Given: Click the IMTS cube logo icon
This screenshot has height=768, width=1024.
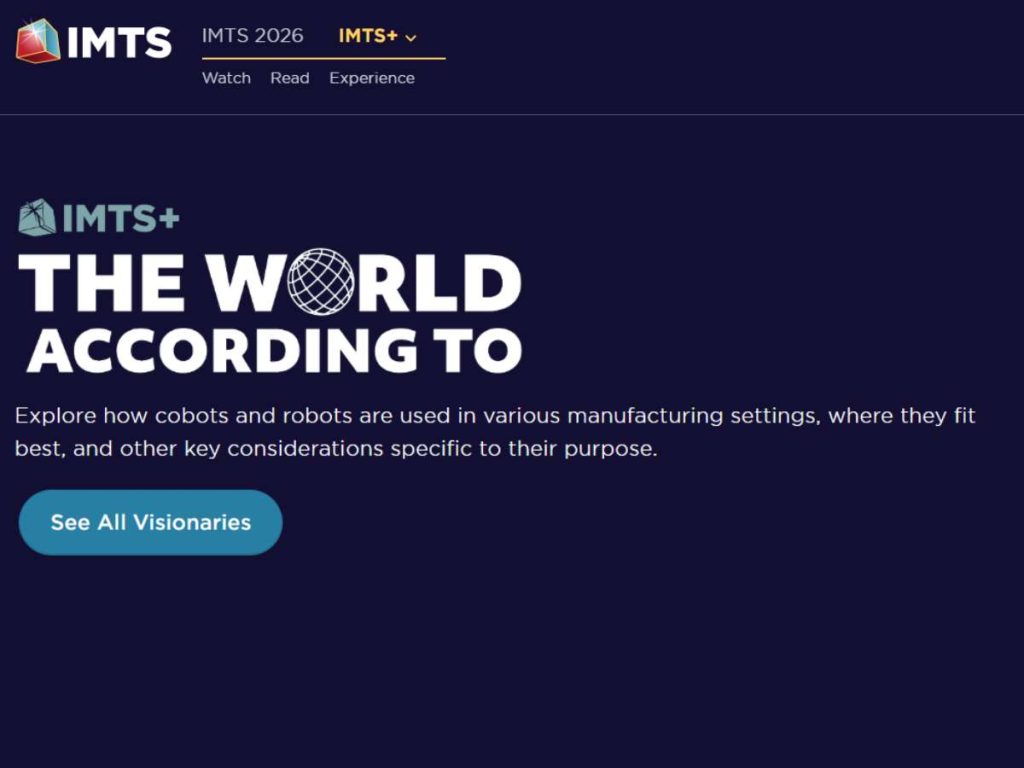Looking at the screenshot, I should tap(38, 41).
